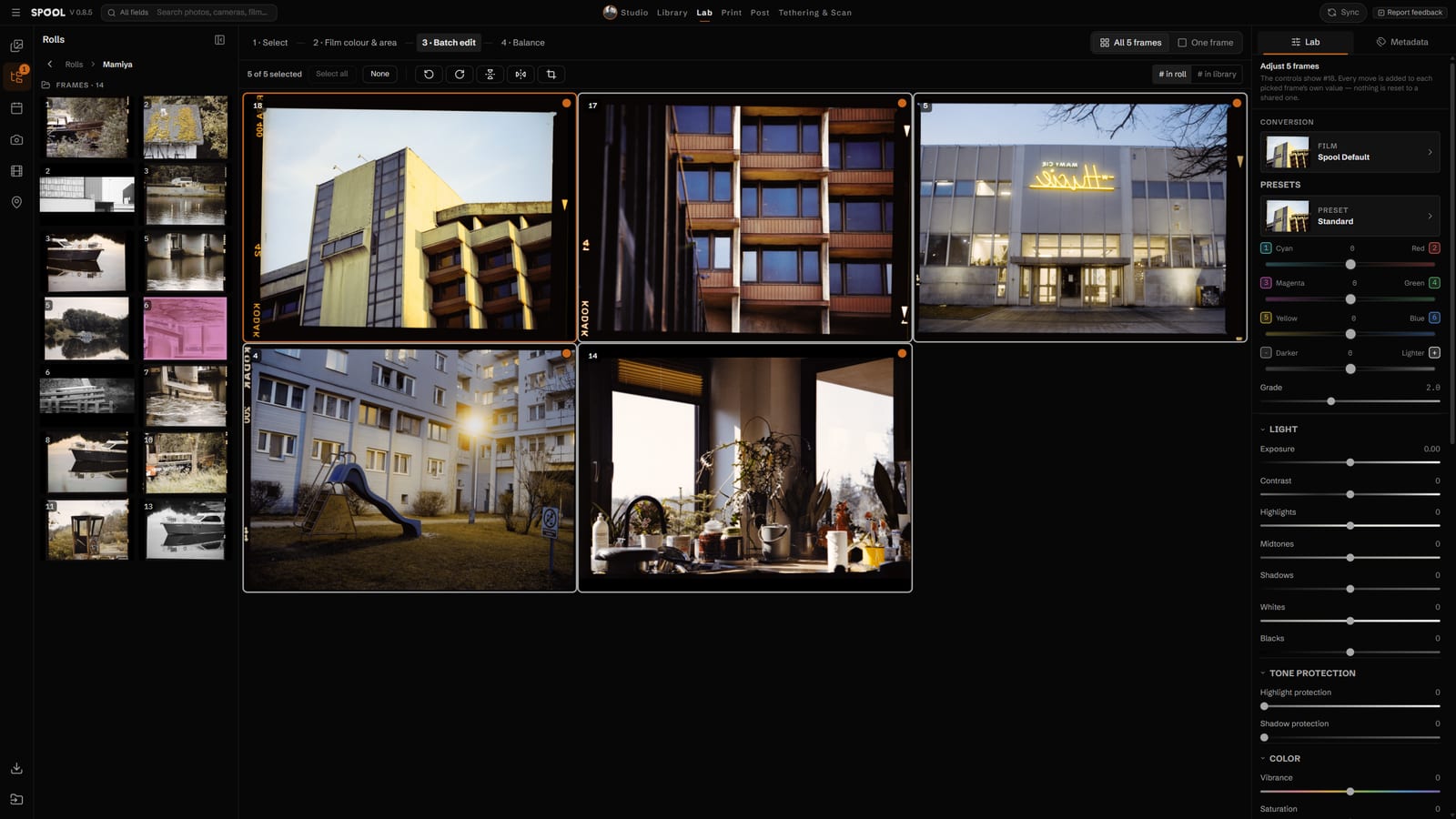
Task: Open the map location pin icon
Action: [x=16, y=202]
